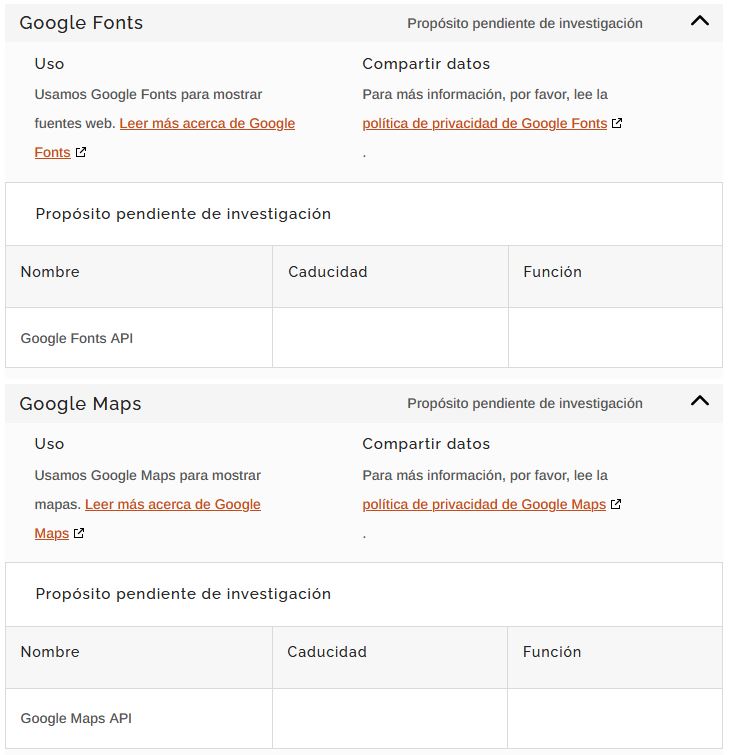Click the Google Fonts section title
The width and height of the screenshot is (729, 755).
(81, 23)
